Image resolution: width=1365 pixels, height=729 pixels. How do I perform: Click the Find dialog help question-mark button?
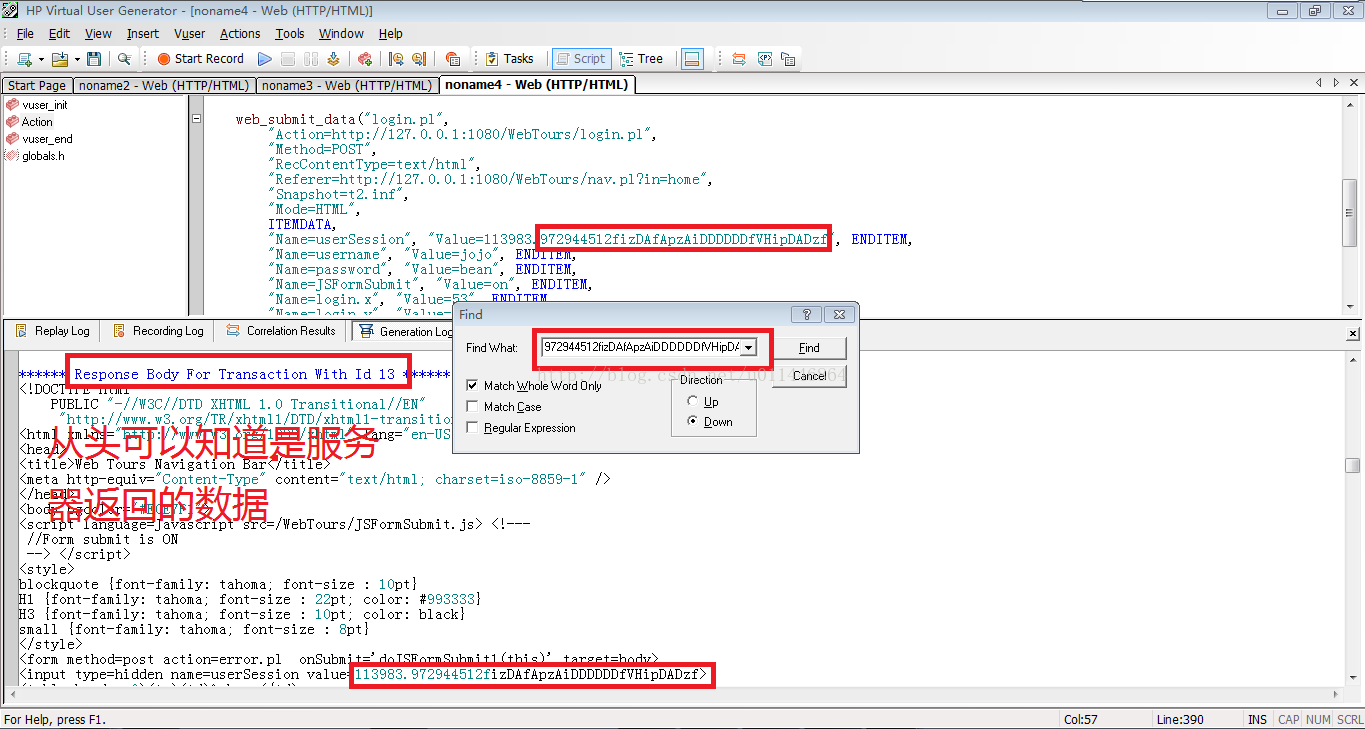tap(806, 314)
